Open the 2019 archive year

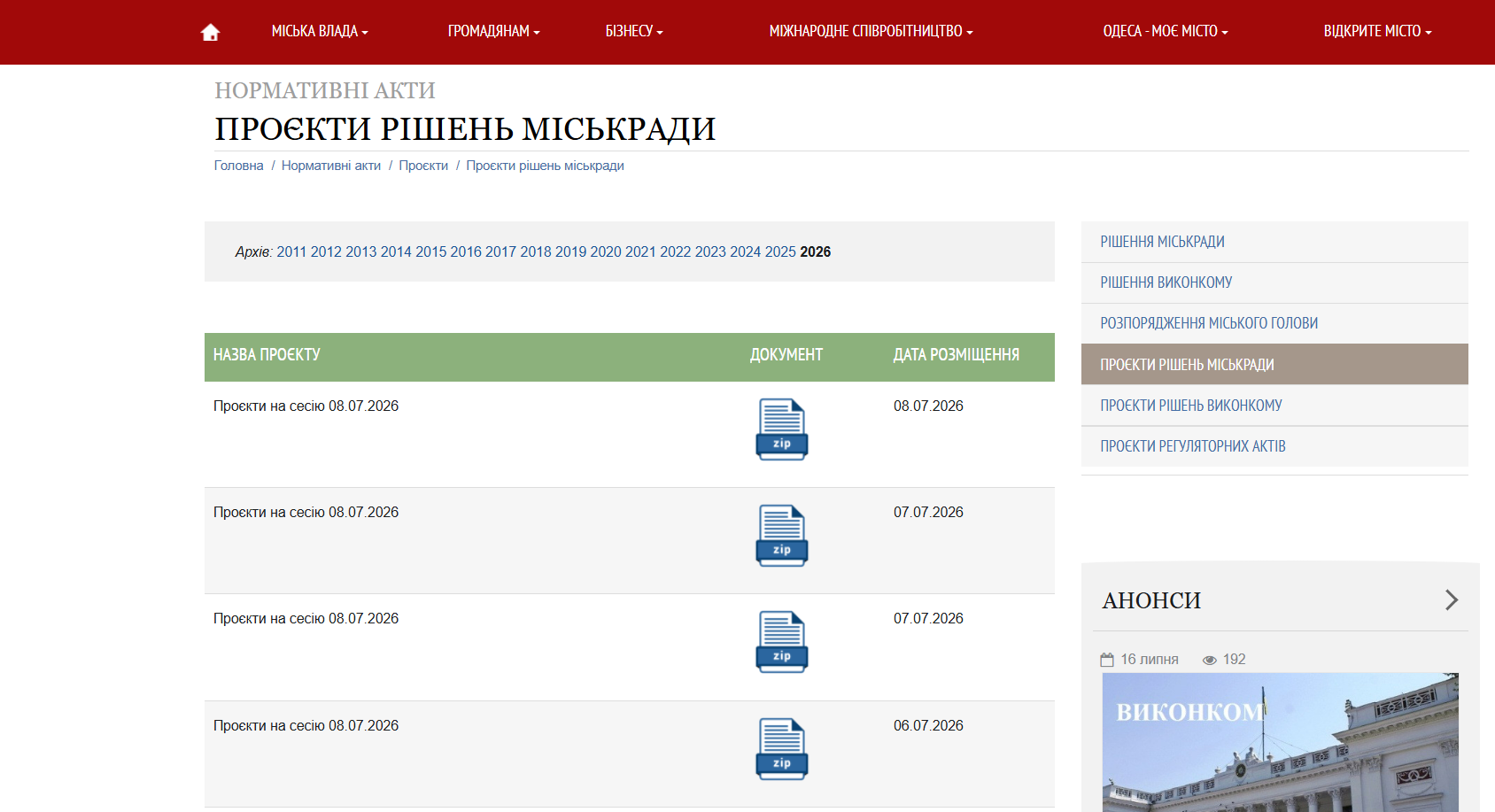click(570, 251)
